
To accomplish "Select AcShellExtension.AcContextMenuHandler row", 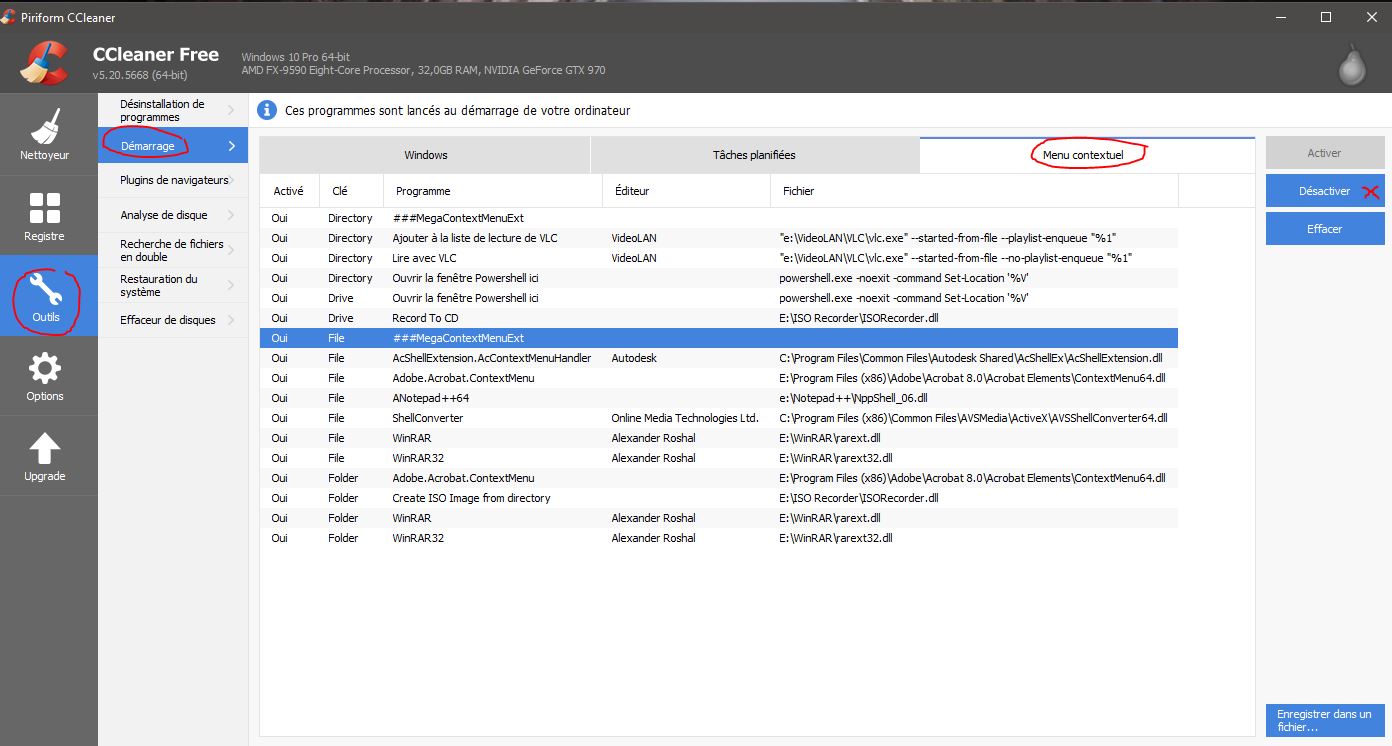I will tap(719, 358).
